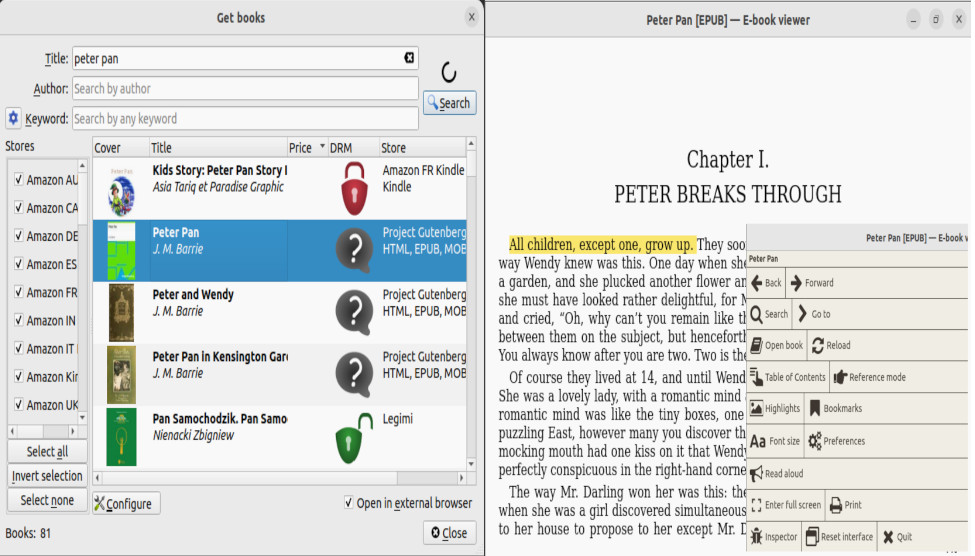Select the Pan Samochodzik cover thumbnail
The width and height of the screenshot is (975, 556).
point(121,437)
